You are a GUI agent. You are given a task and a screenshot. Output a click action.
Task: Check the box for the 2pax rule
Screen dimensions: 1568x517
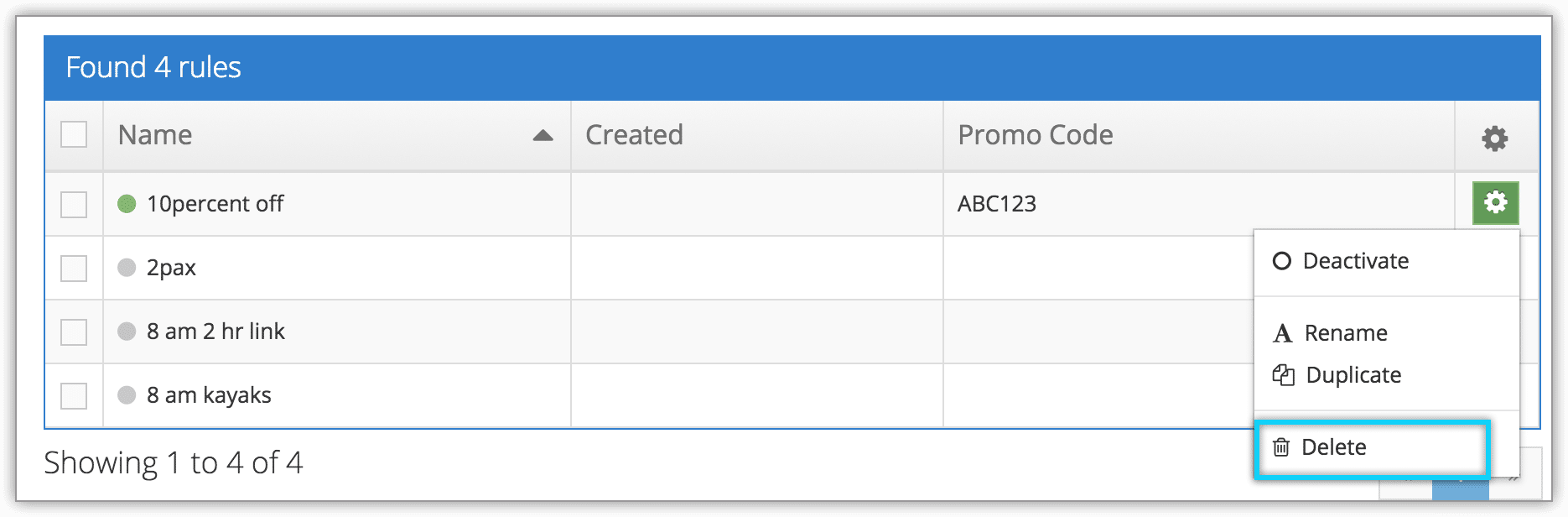[74, 268]
